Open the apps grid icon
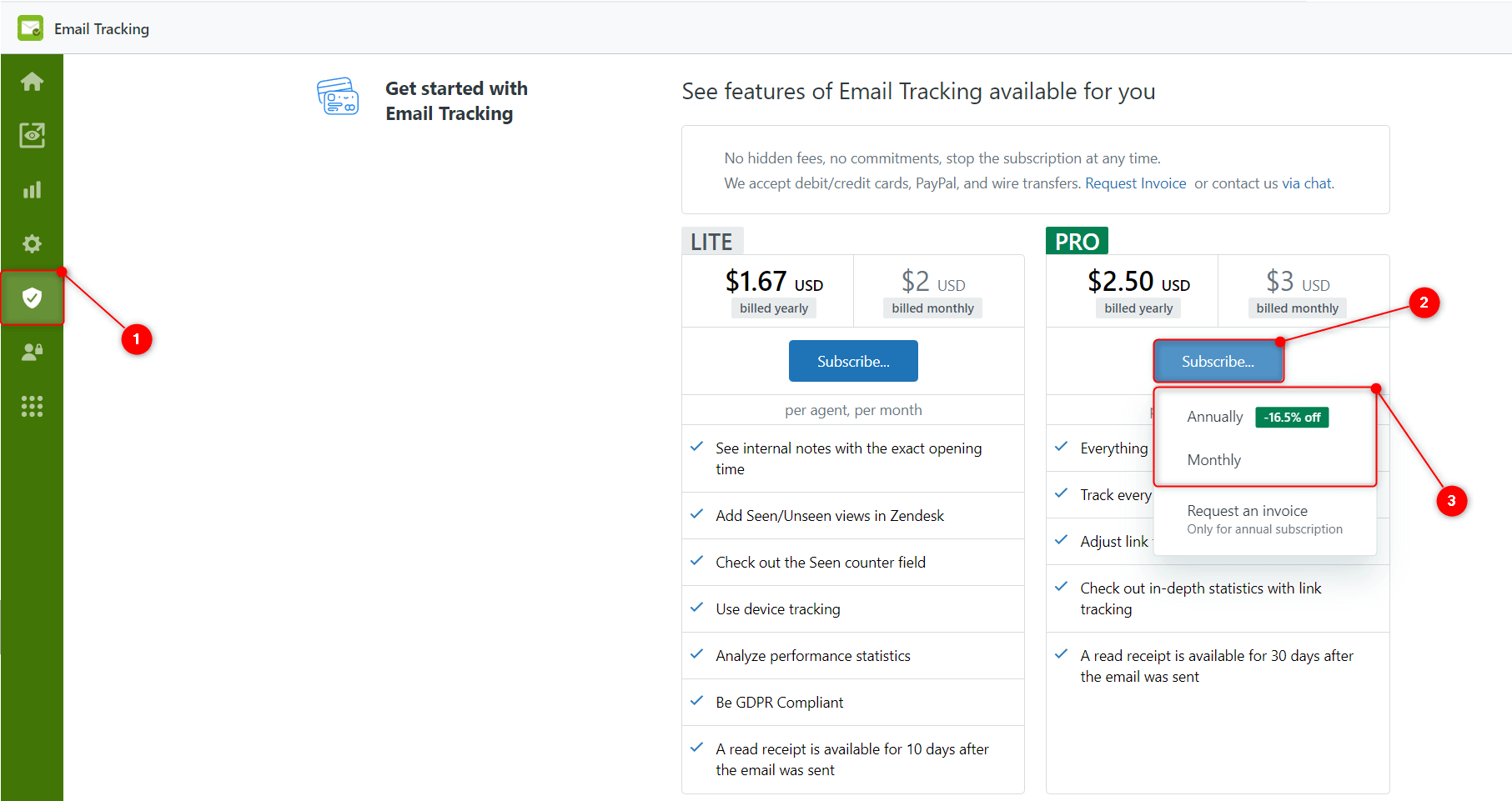This screenshot has height=801, width=1512. (x=32, y=406)
